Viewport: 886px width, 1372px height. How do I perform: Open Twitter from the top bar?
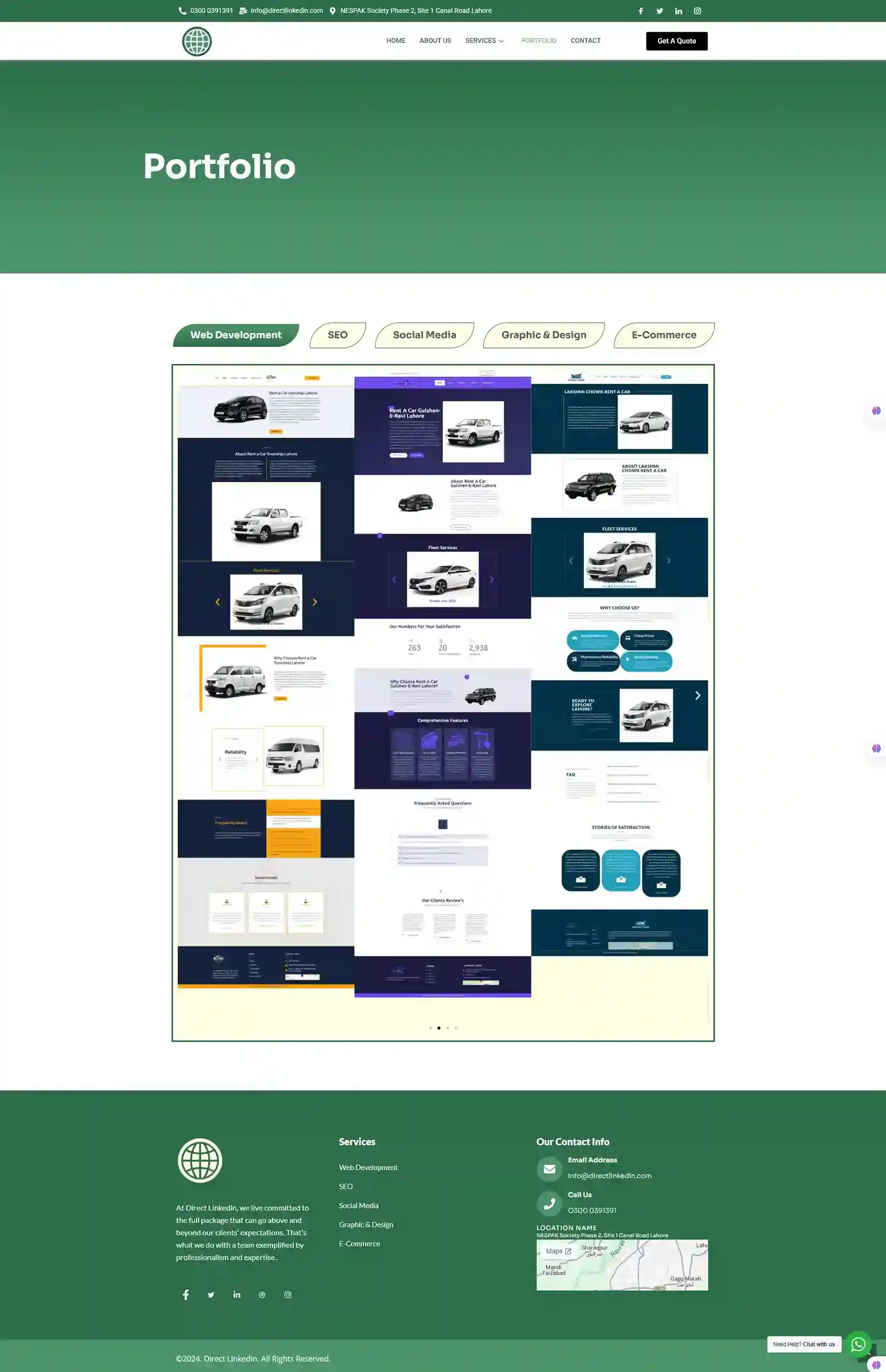660,11
